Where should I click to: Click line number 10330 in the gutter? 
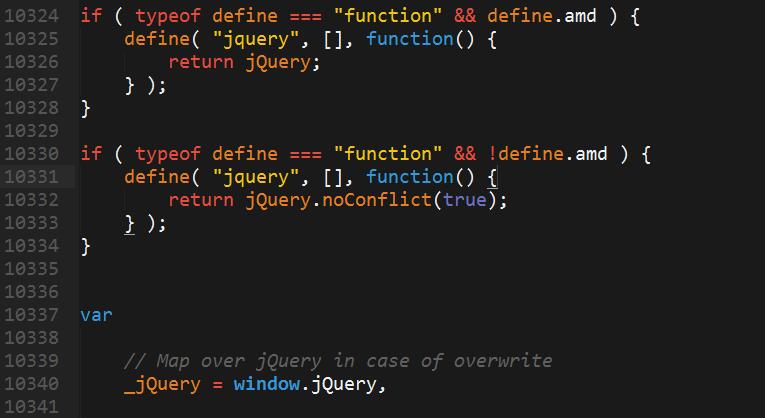coord(32,154)
